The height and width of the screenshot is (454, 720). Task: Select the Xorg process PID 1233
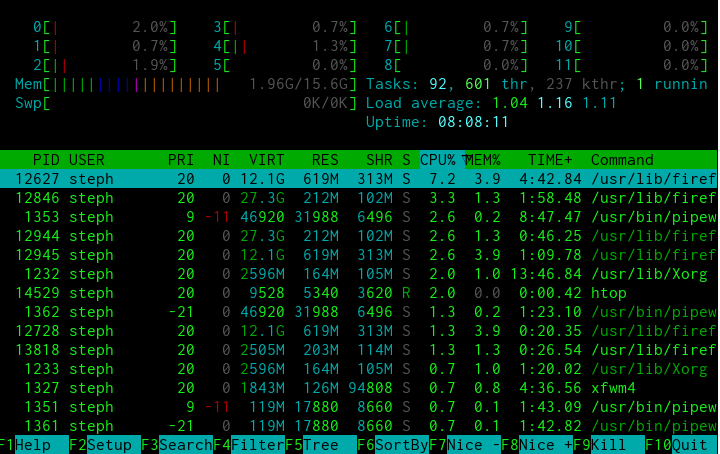tap(359, 369)
